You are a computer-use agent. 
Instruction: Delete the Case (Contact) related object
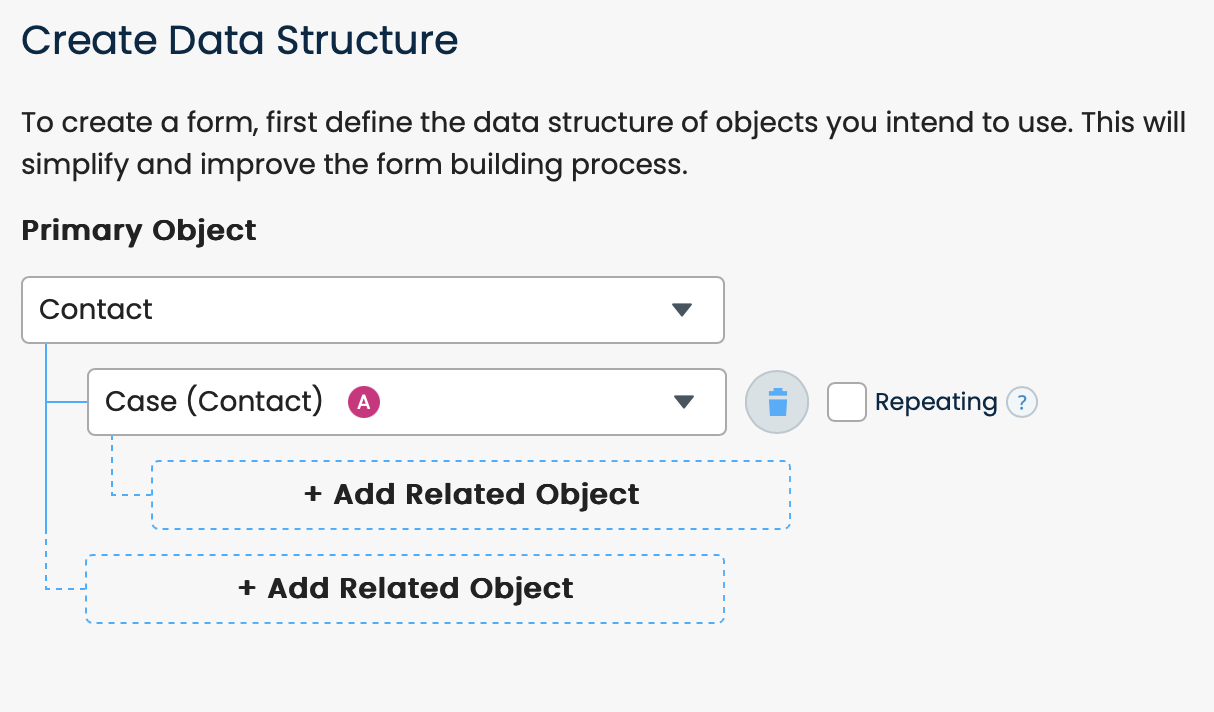pyautogui.click(x=777, y=402)
